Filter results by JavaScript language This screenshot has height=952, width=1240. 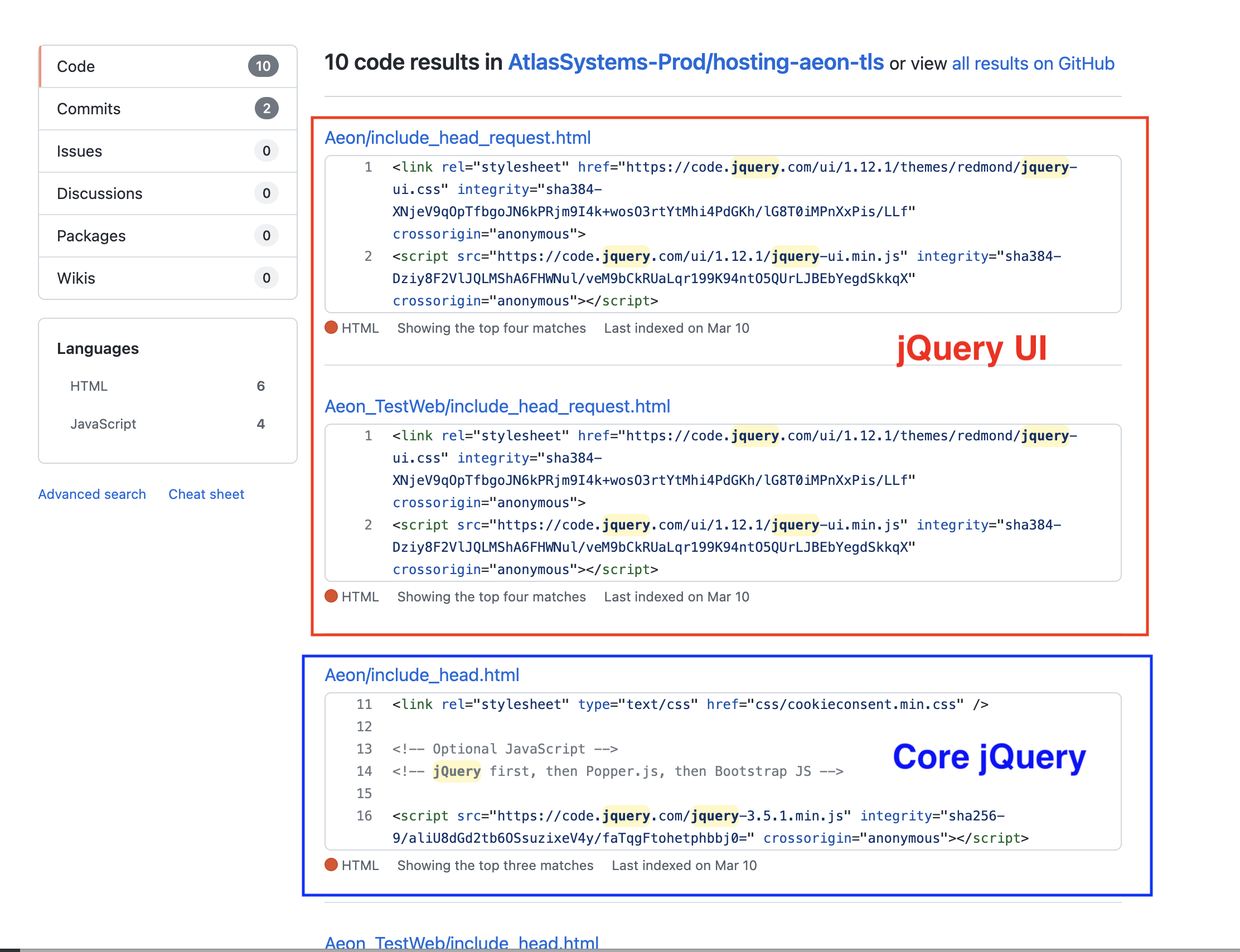tap(103, 423)
